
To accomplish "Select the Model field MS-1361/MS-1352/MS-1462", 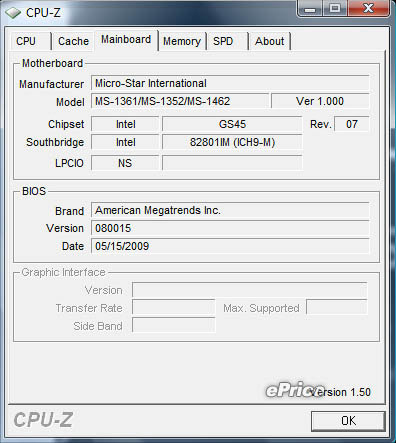I will pyautogui.click(x=180, y=101).
